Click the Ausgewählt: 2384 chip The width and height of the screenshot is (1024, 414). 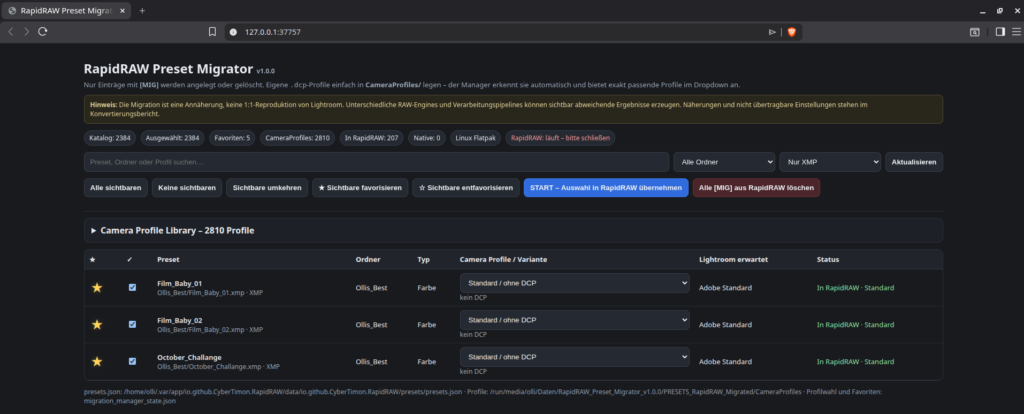click(172, 138)
